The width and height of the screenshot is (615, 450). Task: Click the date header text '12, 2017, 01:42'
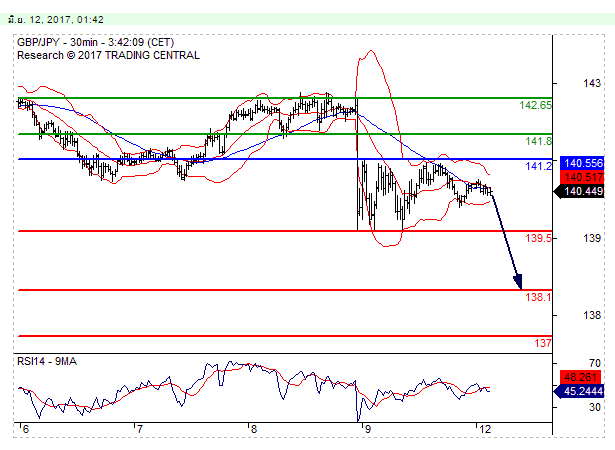coord(66,20)
